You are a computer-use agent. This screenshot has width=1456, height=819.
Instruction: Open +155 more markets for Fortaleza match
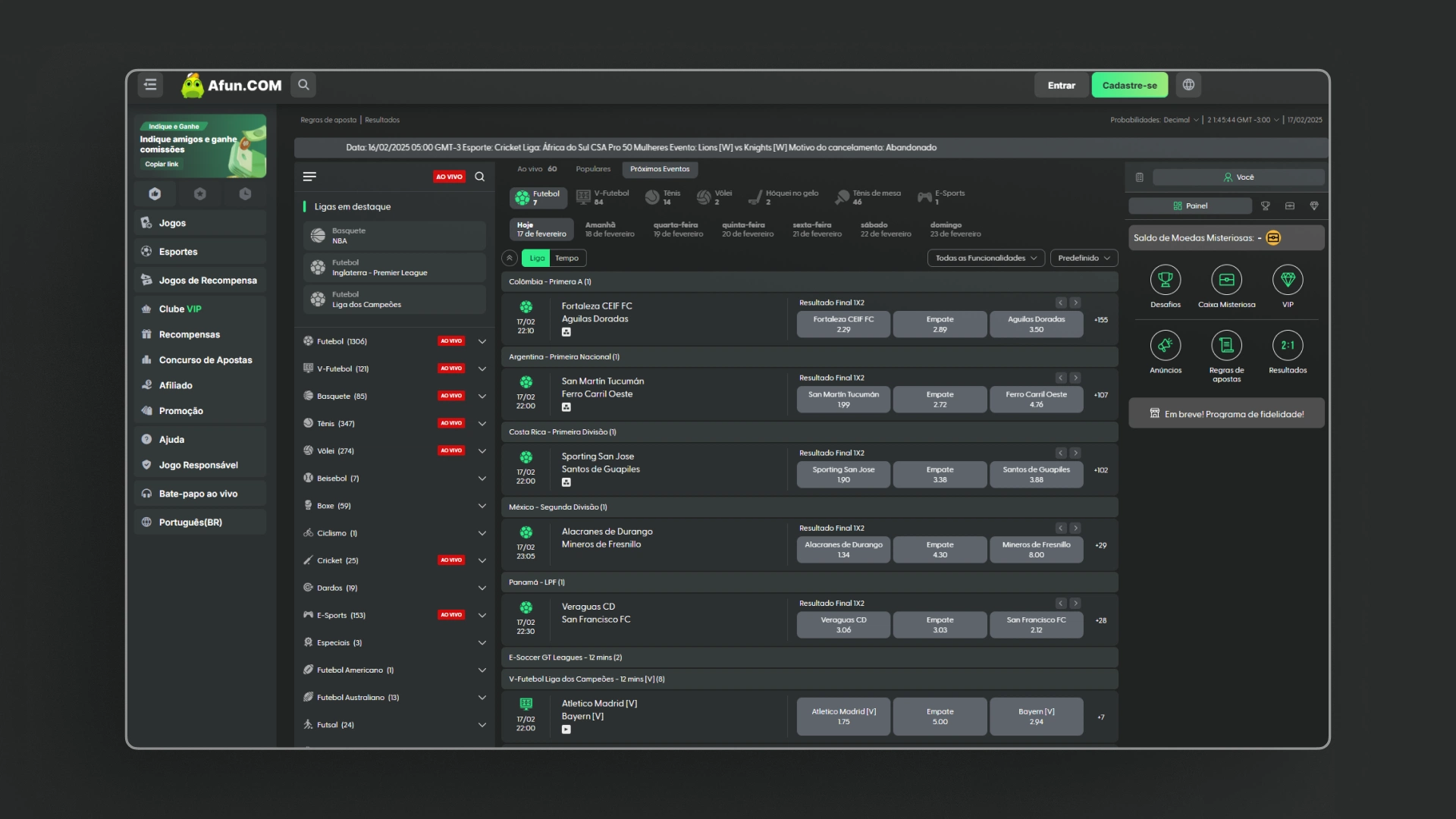[x=1100, y=320]
